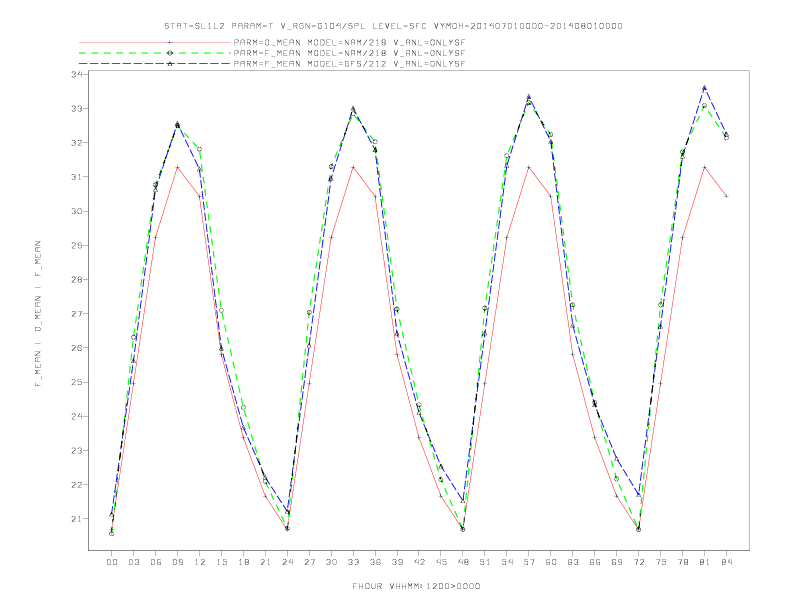Viewport: 792px width, 612px height.
Task: Click y-axis tick label 31
Action: click(77, 177)
